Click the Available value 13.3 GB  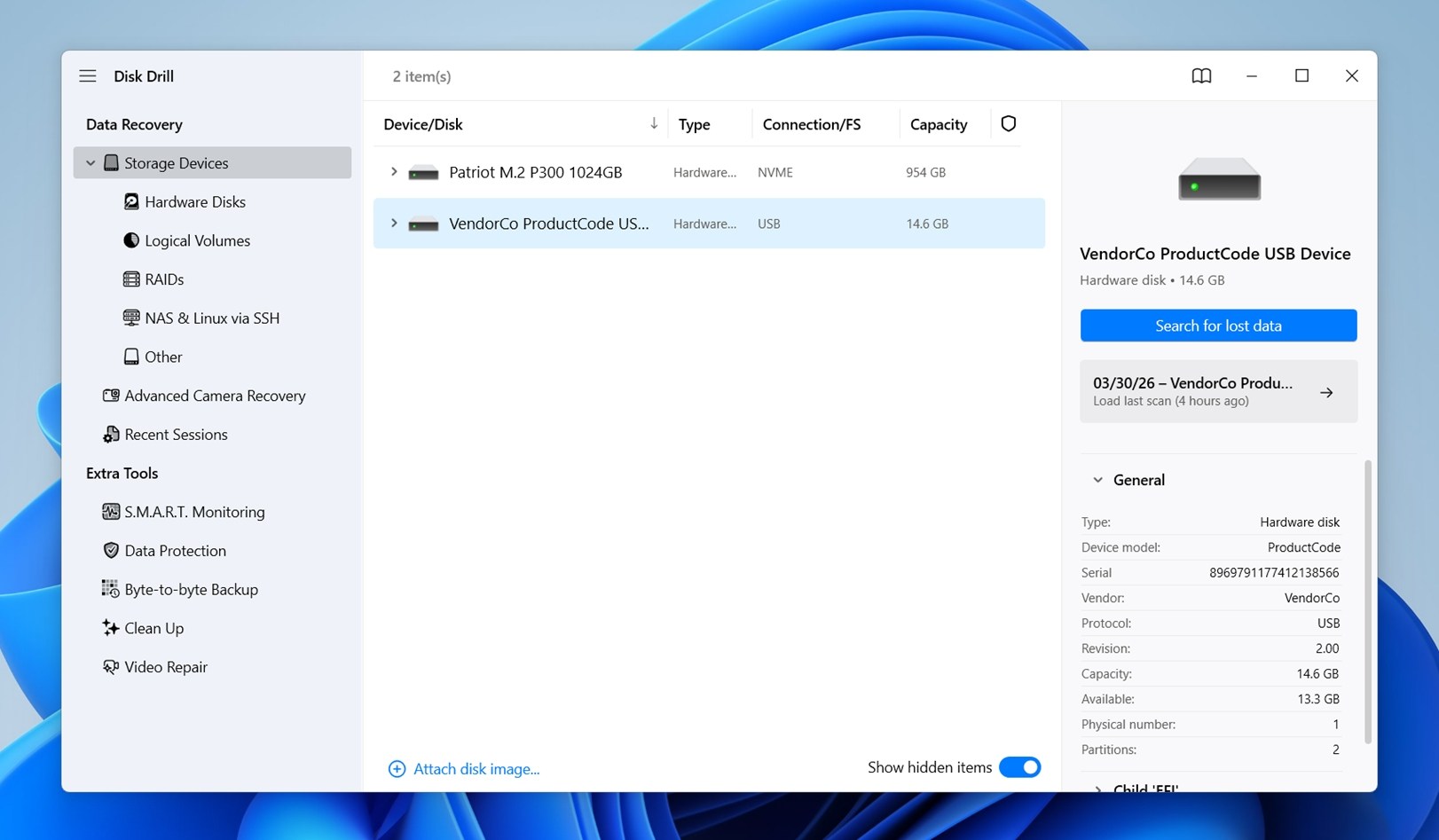click(1317, 699)
